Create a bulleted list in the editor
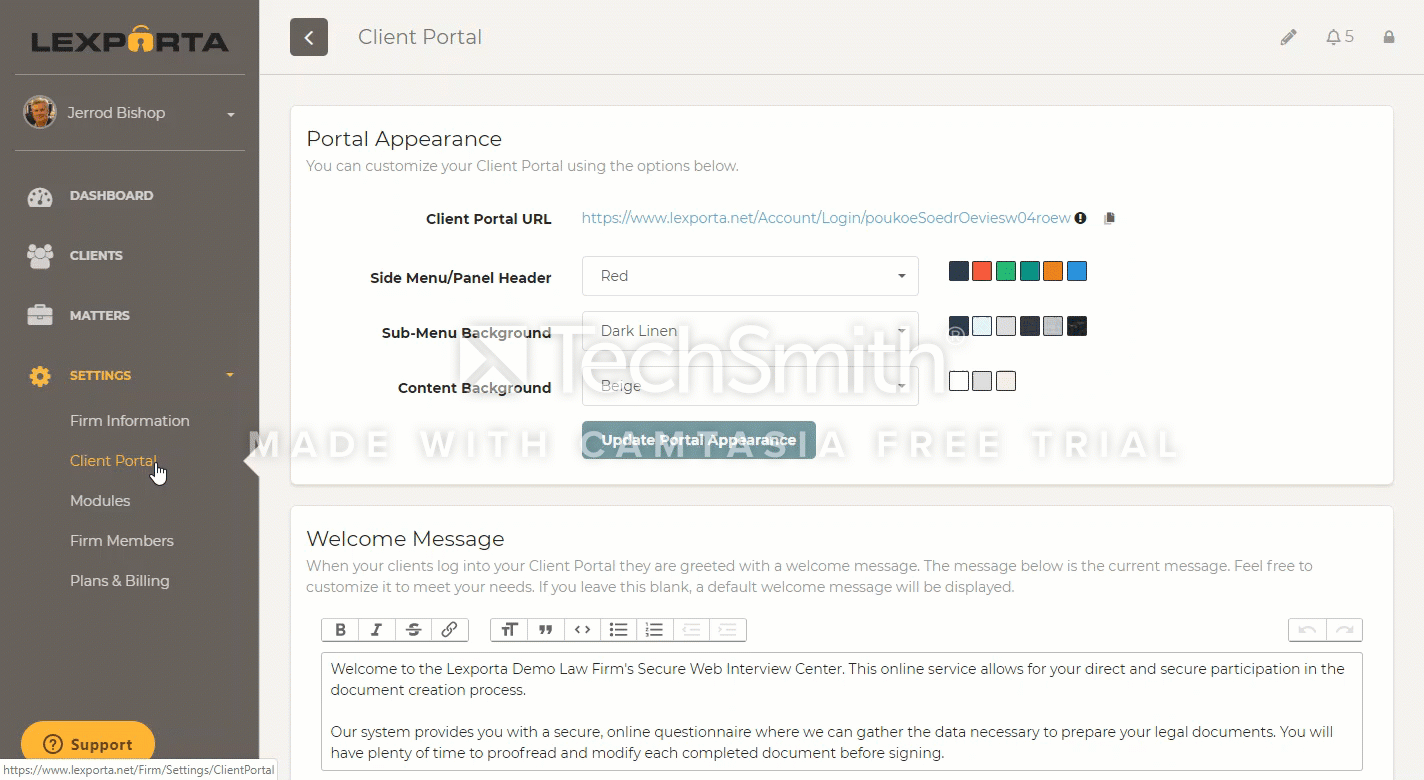This screenshot has height=780, width=1424. [x=618, y=629]
